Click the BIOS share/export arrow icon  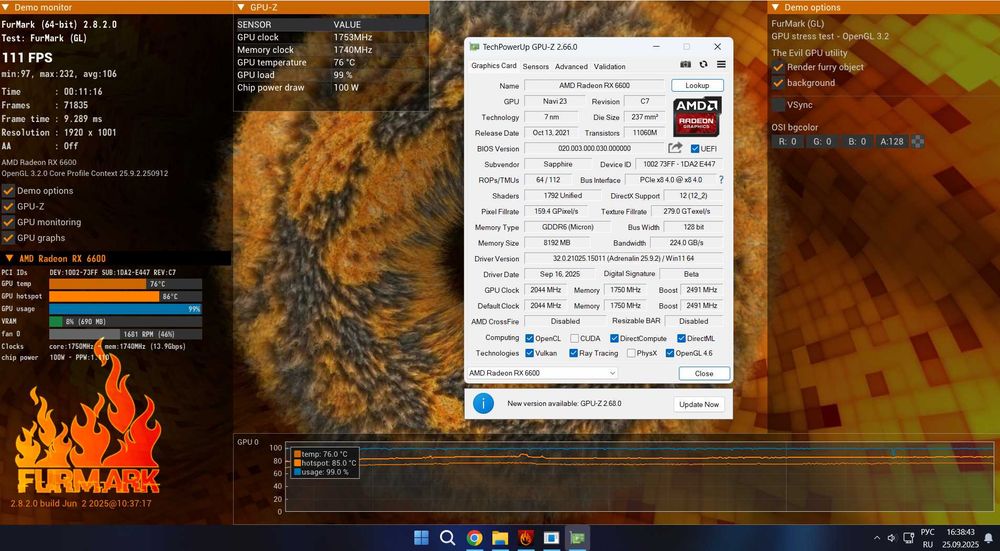[x=675, y=148]
